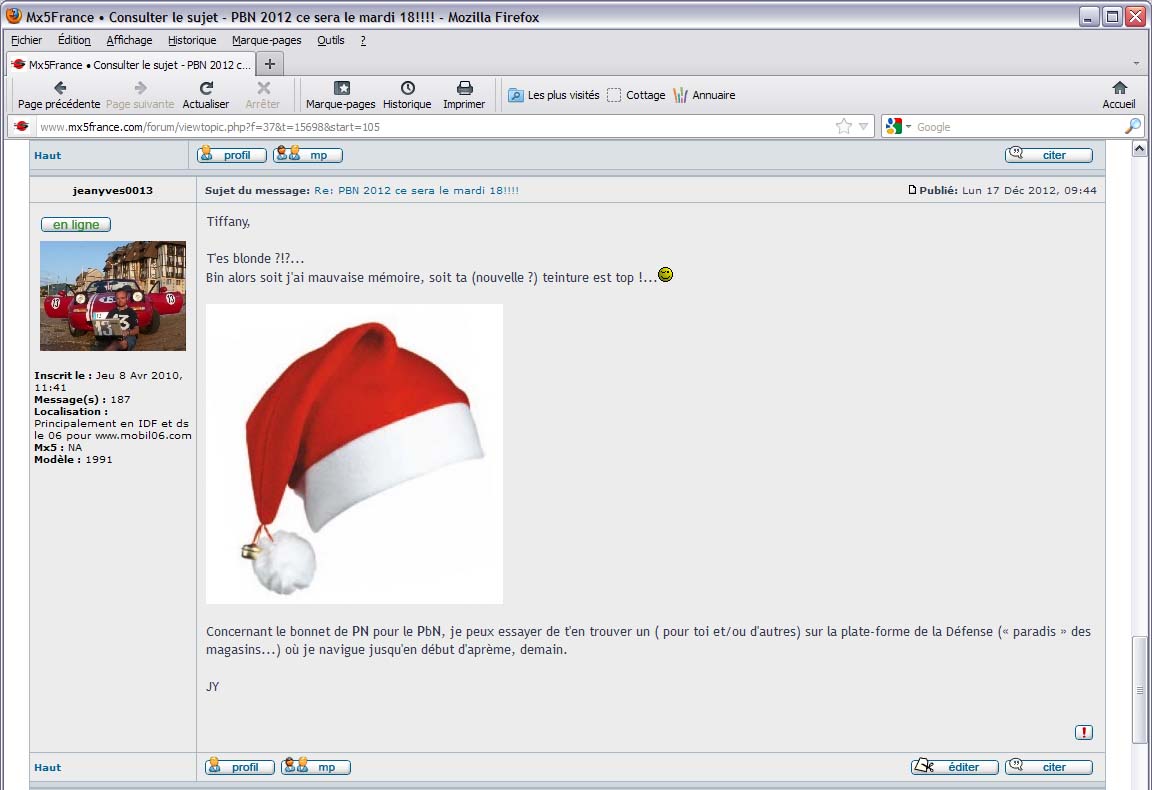The height and width of the screenshot is (790, 1152).
Task: Open the Annuaire bookmark
Action: coord(704,95)
